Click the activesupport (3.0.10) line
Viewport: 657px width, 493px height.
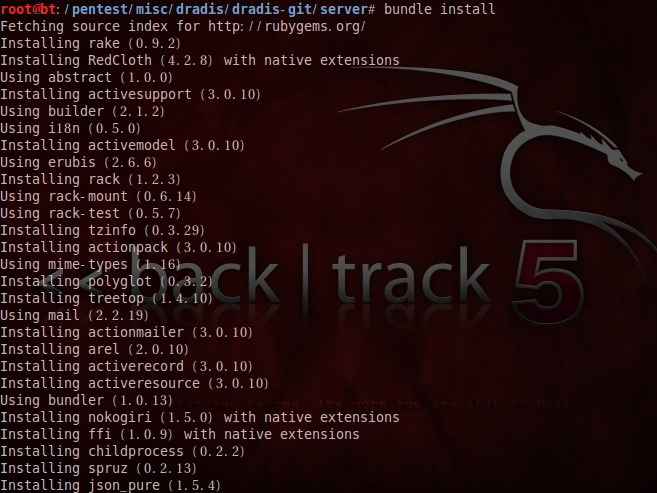point(130,94)
